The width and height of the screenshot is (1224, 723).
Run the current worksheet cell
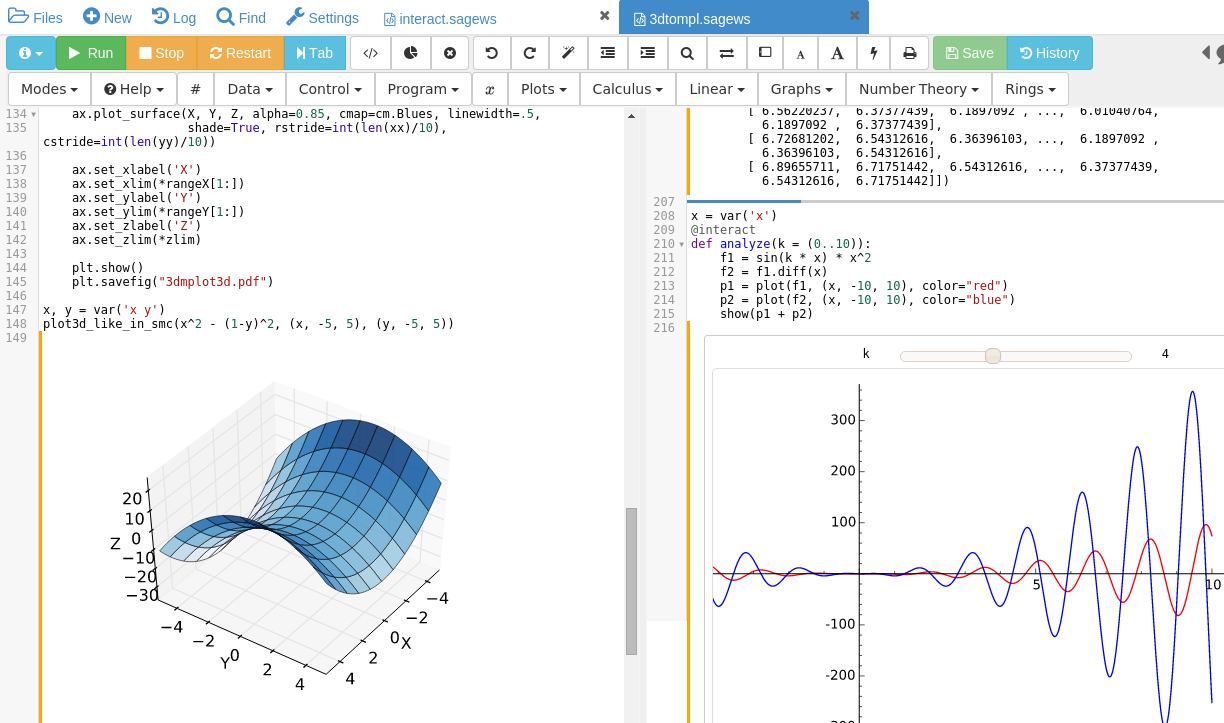tap(90, 53)
